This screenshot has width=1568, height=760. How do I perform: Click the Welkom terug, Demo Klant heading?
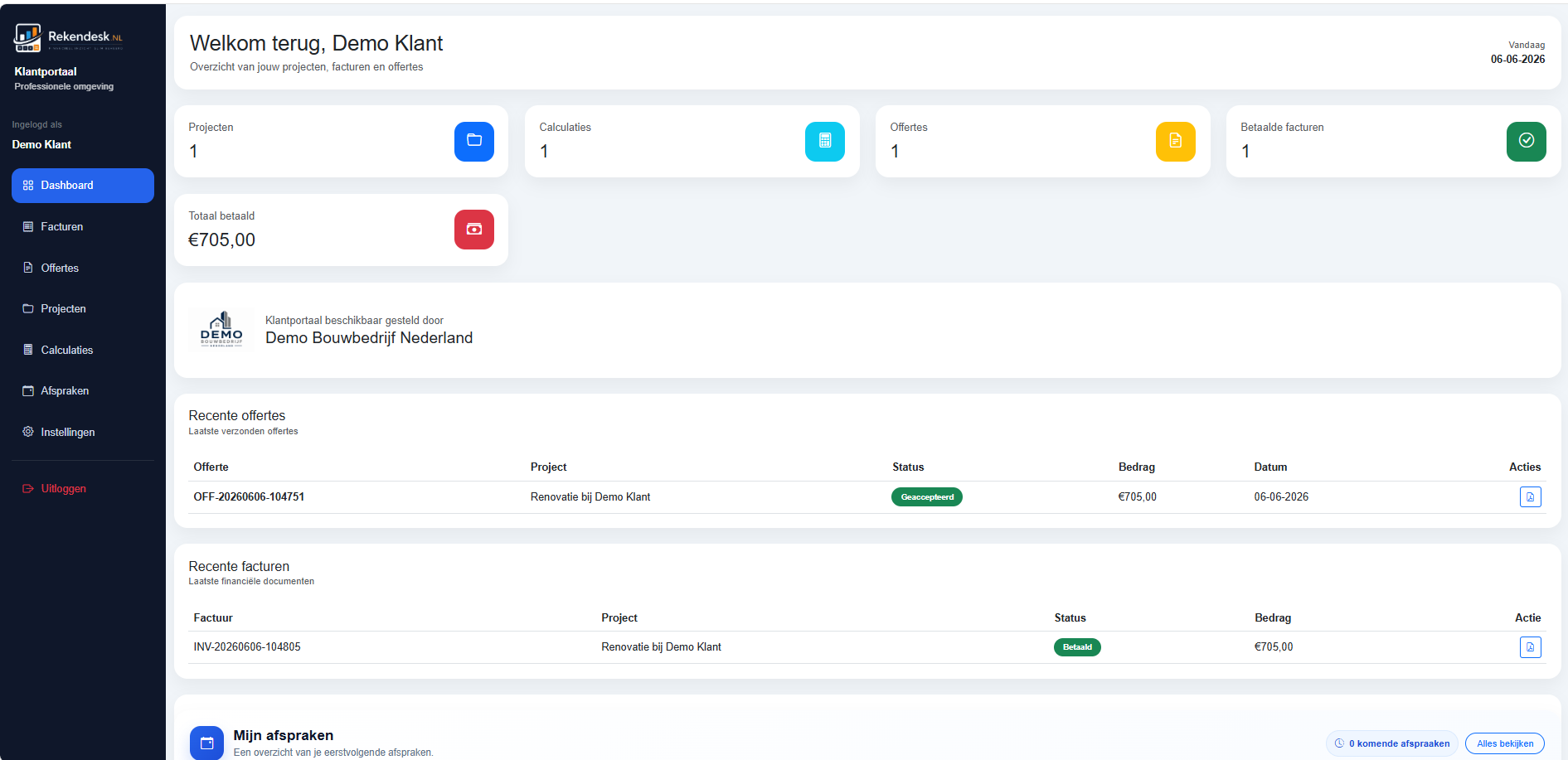pos(316,43)
